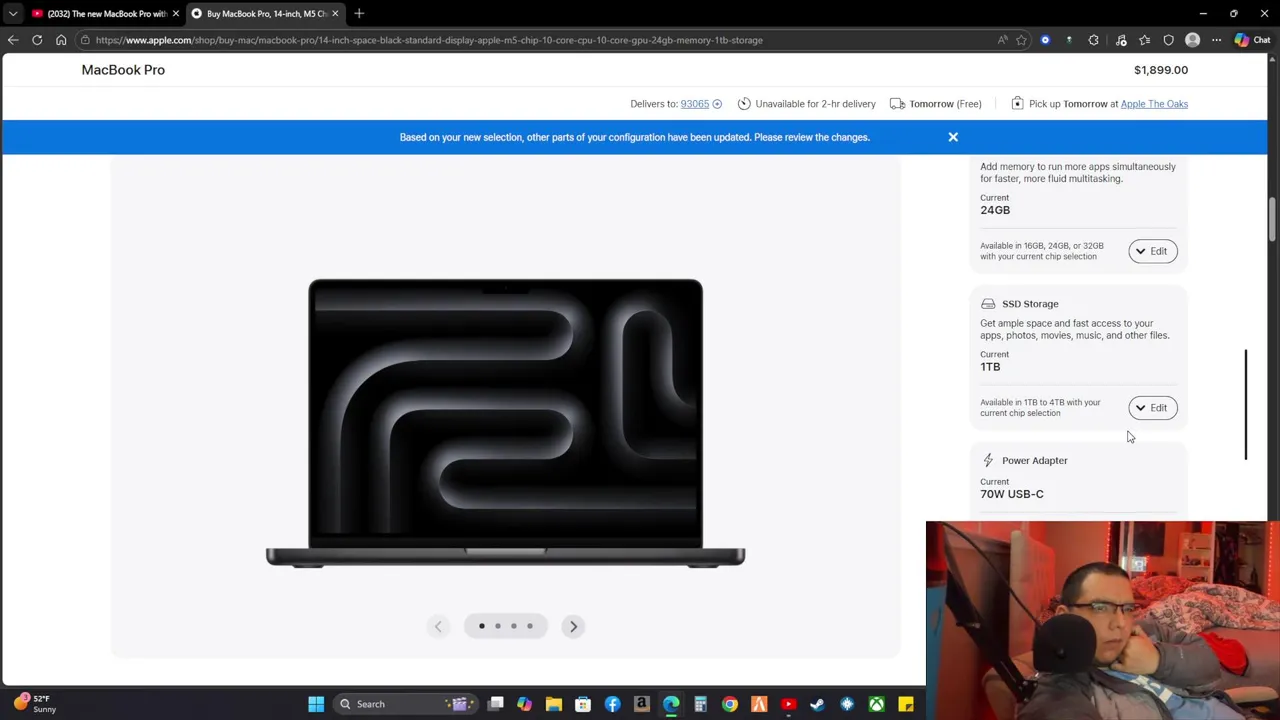Open Sticky Notes from the taskbar
This screenshot has height=720, width=1280.
coord(905,704)
